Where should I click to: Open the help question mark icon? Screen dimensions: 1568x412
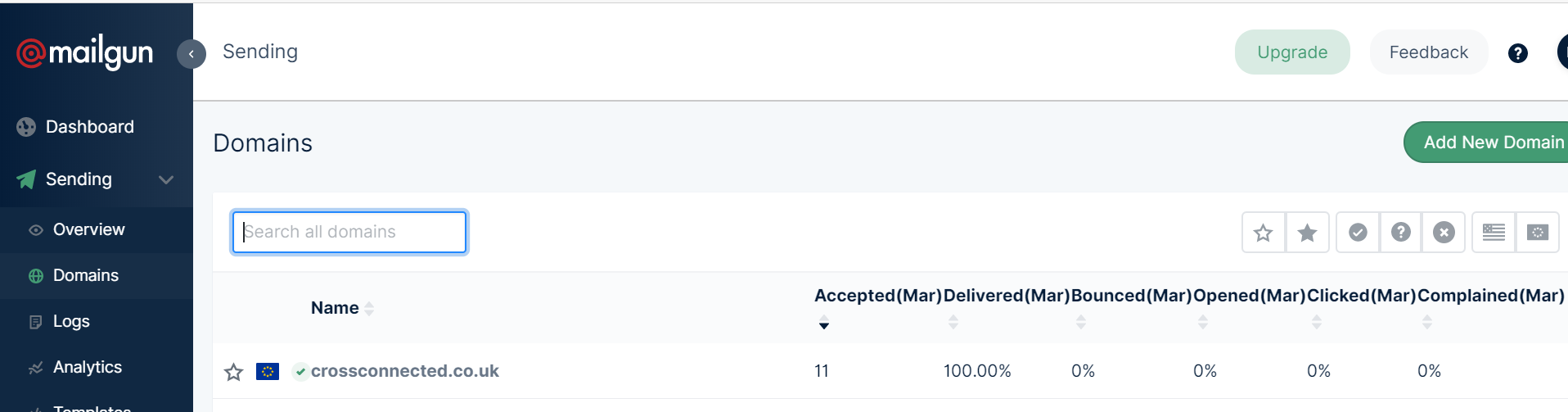click(x=1518, y=53)
